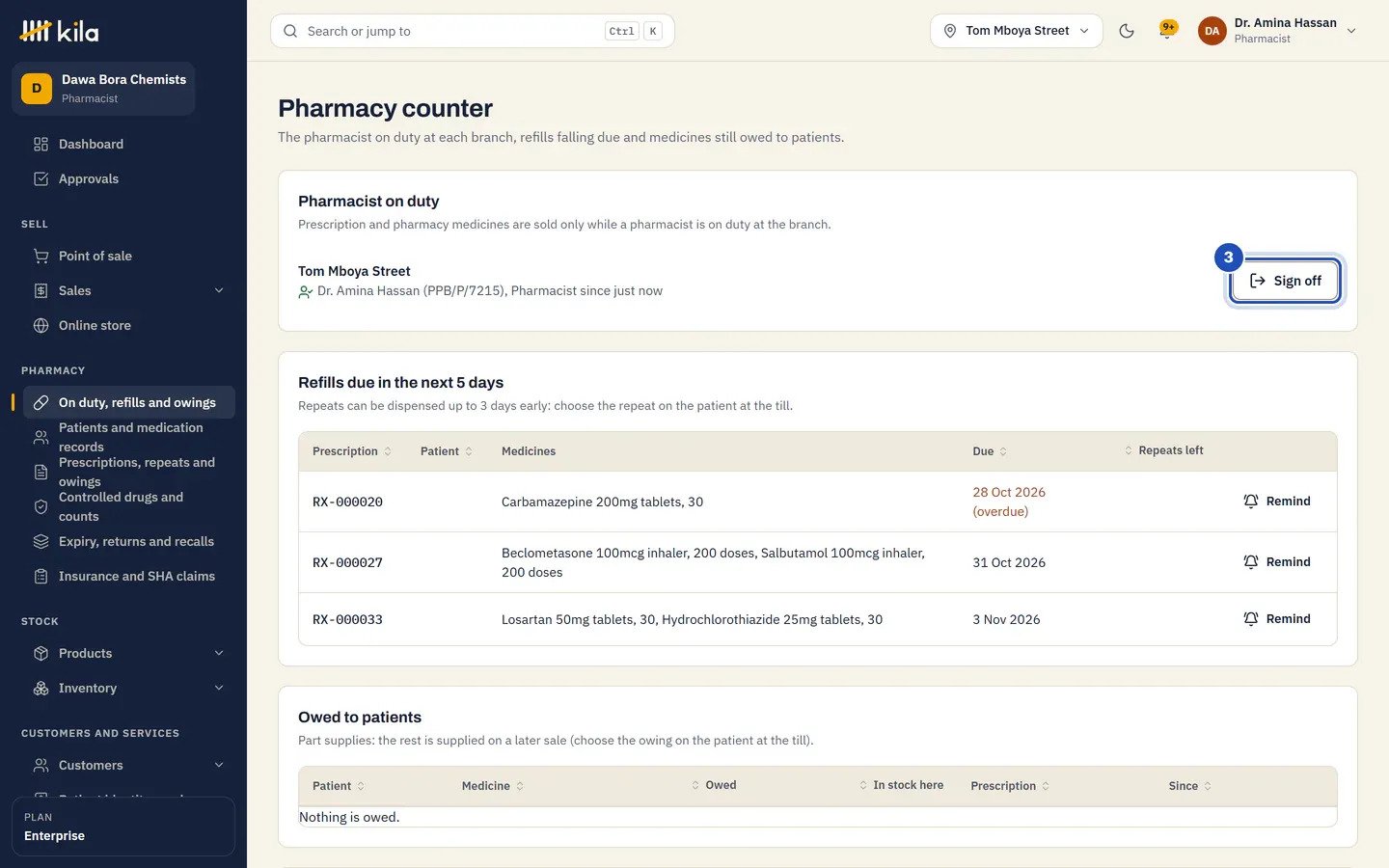Expand the Sales submenu chevron
Image resolution: width=1389 pixels, height=868 pixels.
[x=219, y=290]
